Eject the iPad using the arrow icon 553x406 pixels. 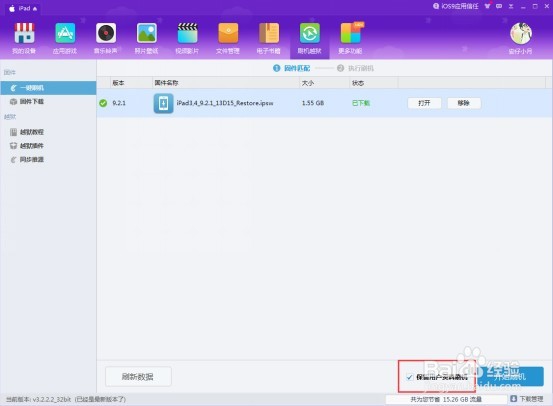coord(35,9)
